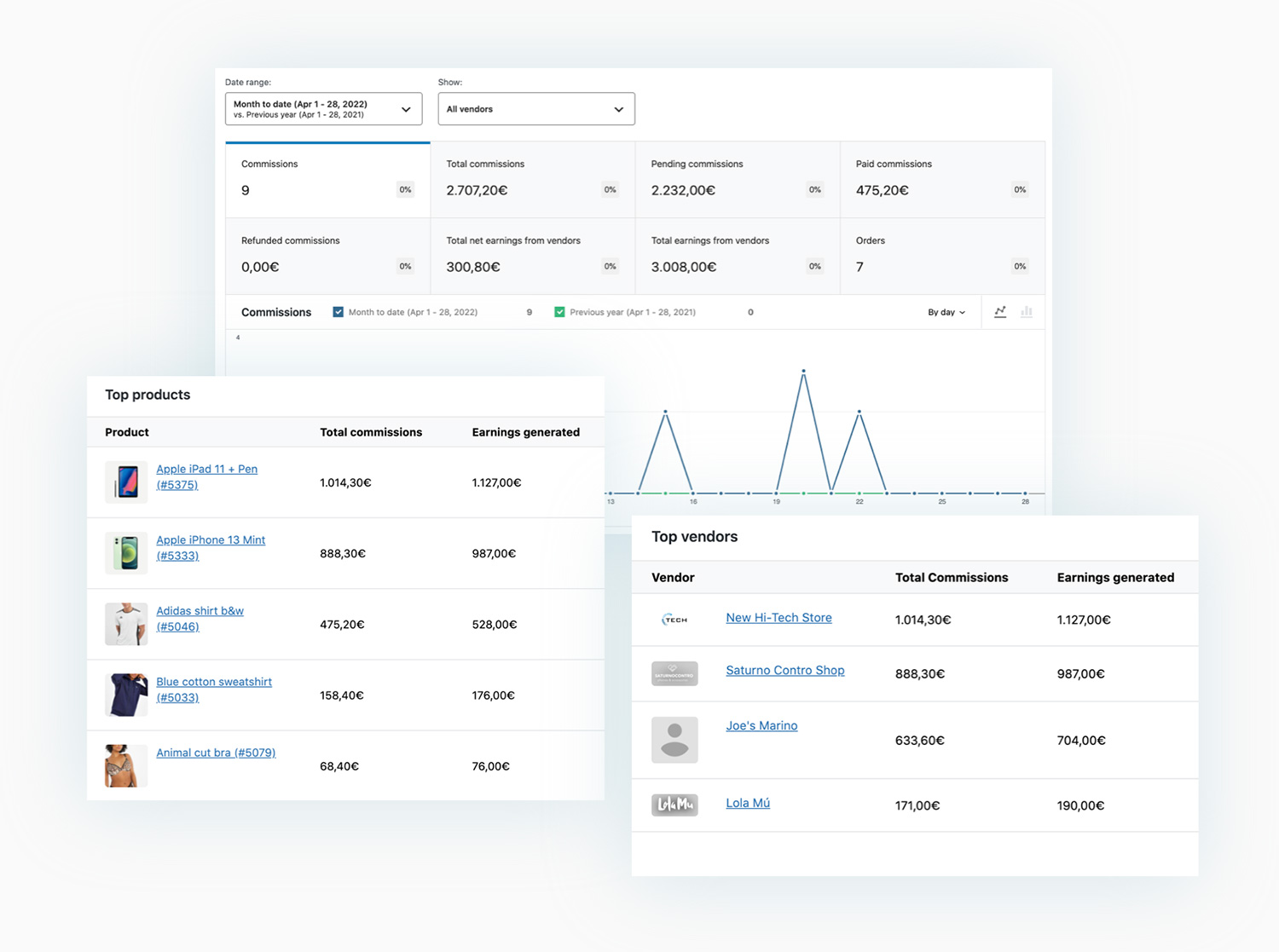Select Total earnings from vendors tab

738,257
